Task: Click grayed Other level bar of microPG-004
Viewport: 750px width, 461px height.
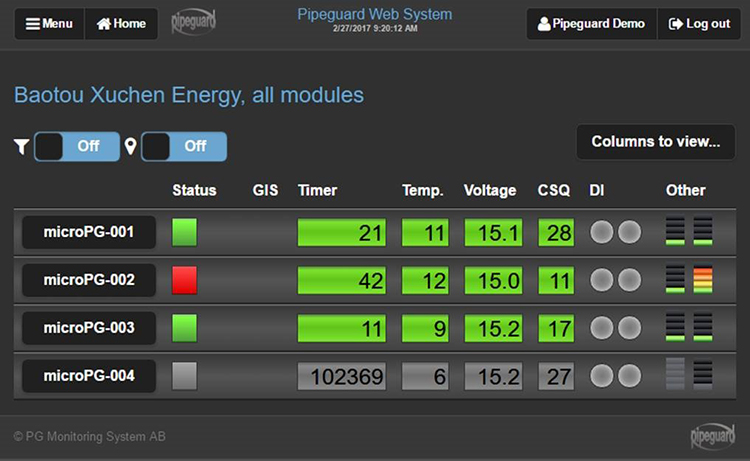Action: (x=675, y=374)
